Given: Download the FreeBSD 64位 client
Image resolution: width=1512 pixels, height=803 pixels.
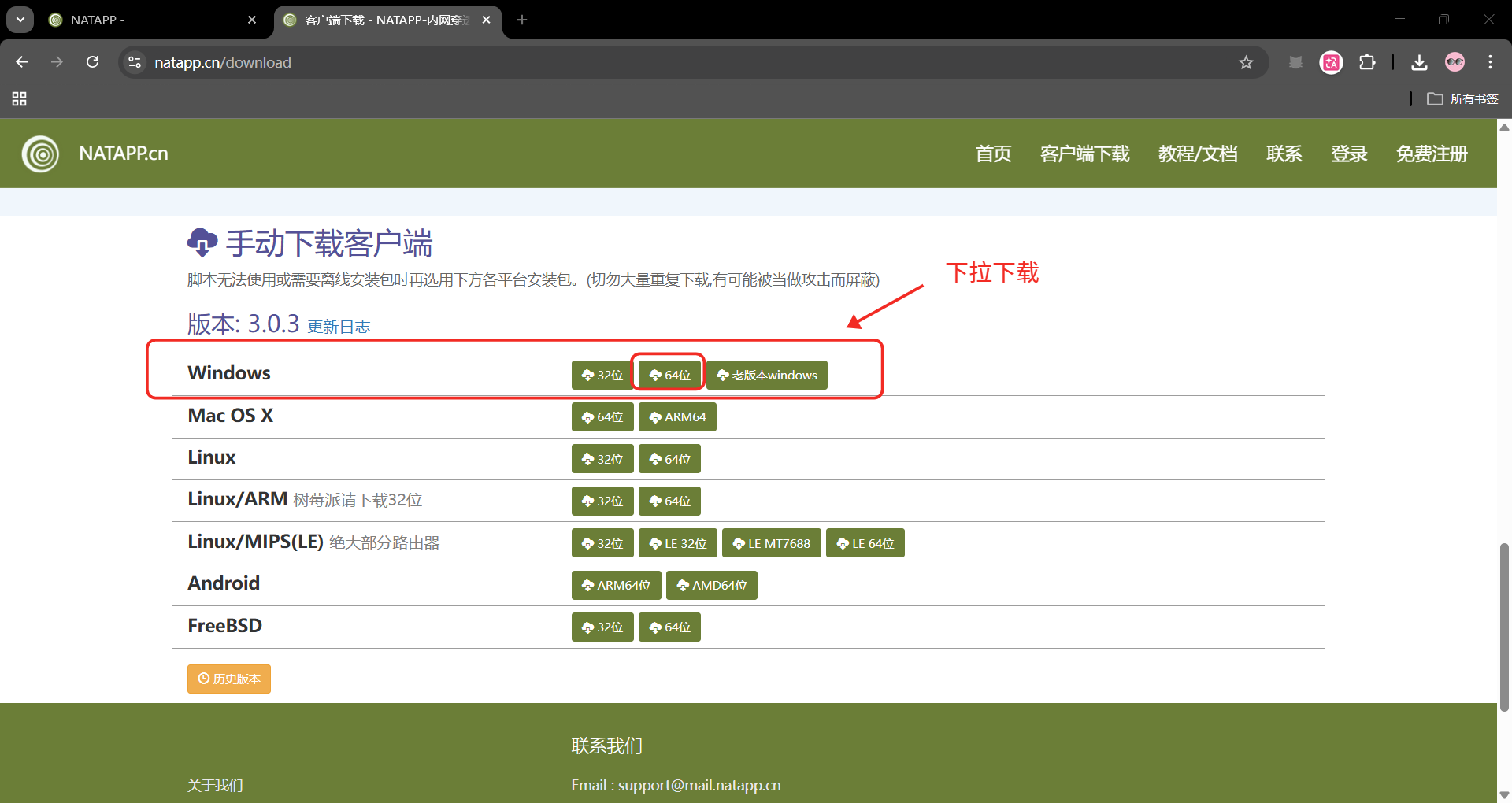Looking at the screenshot, I should click(669, 627).
